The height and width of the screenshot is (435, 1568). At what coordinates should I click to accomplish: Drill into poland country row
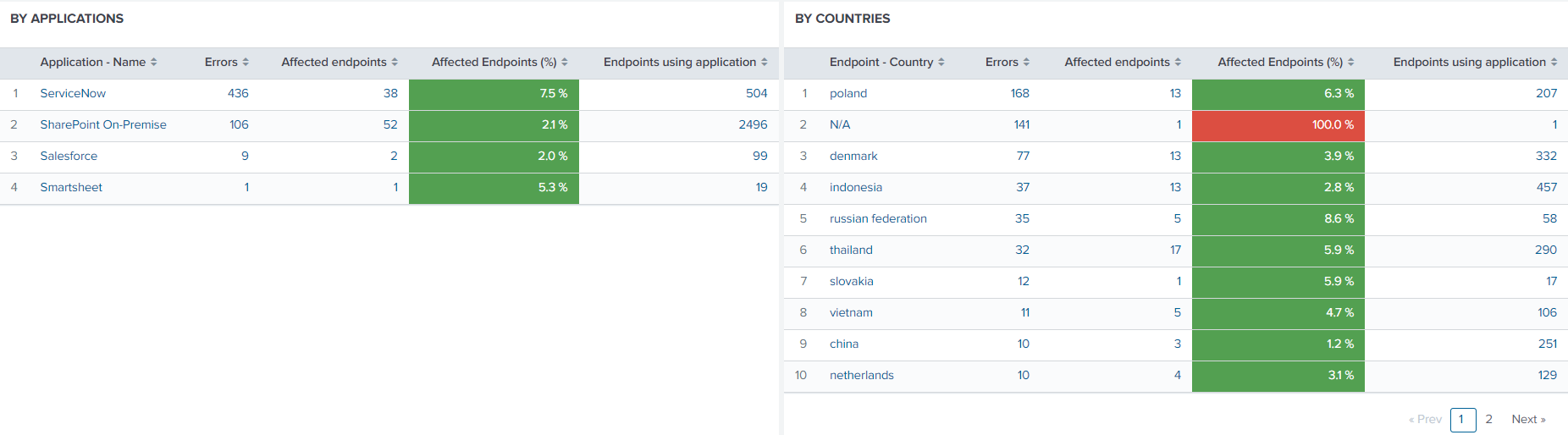(848, 94)
